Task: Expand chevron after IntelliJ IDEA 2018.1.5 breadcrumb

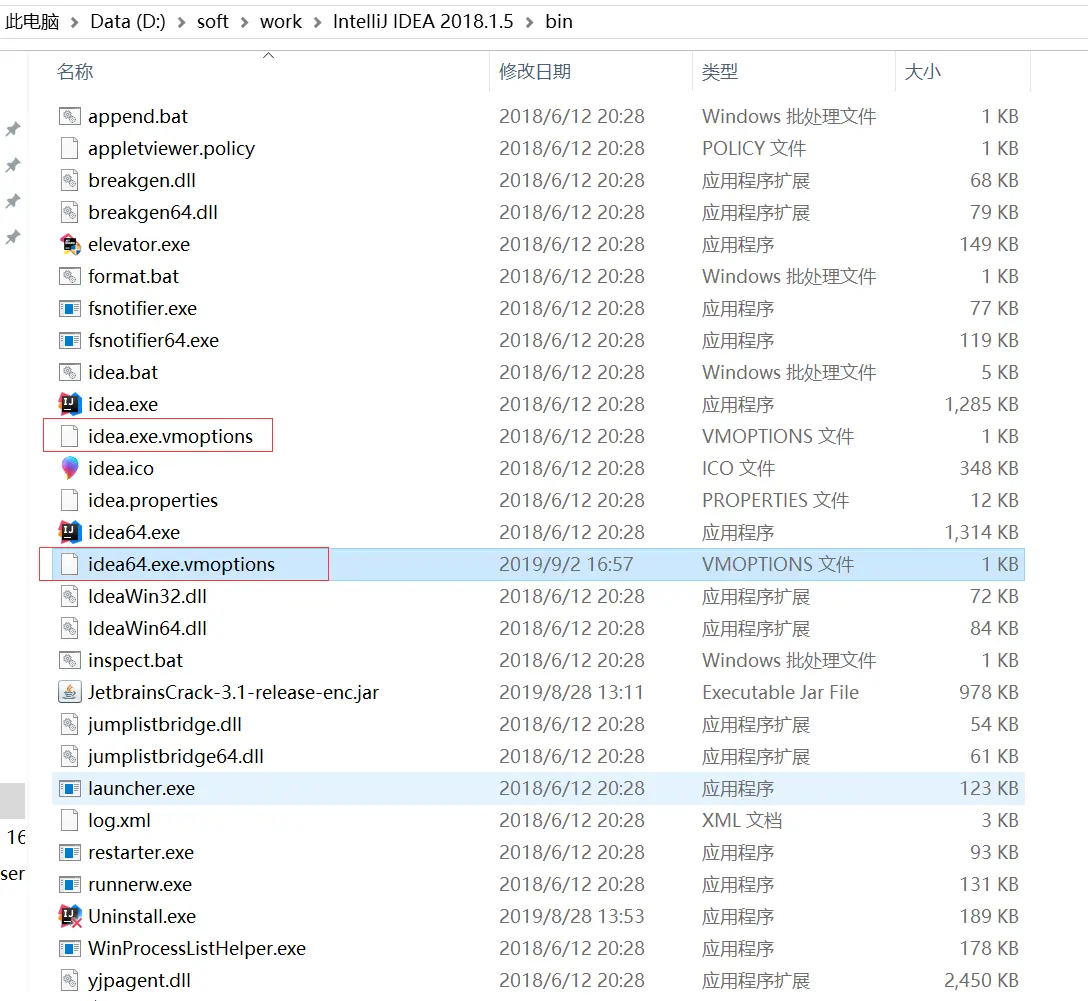Action: (x=529, y=23)
